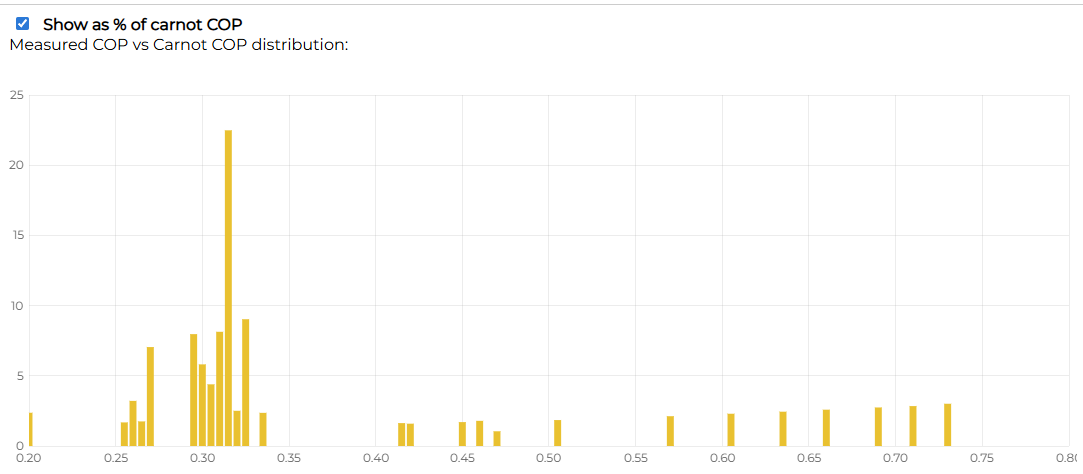Image resolution: width=1083 pixels, height=474 pixels.
Task: Click the histogram bar at 0.71
Action: tap(913, 426)
